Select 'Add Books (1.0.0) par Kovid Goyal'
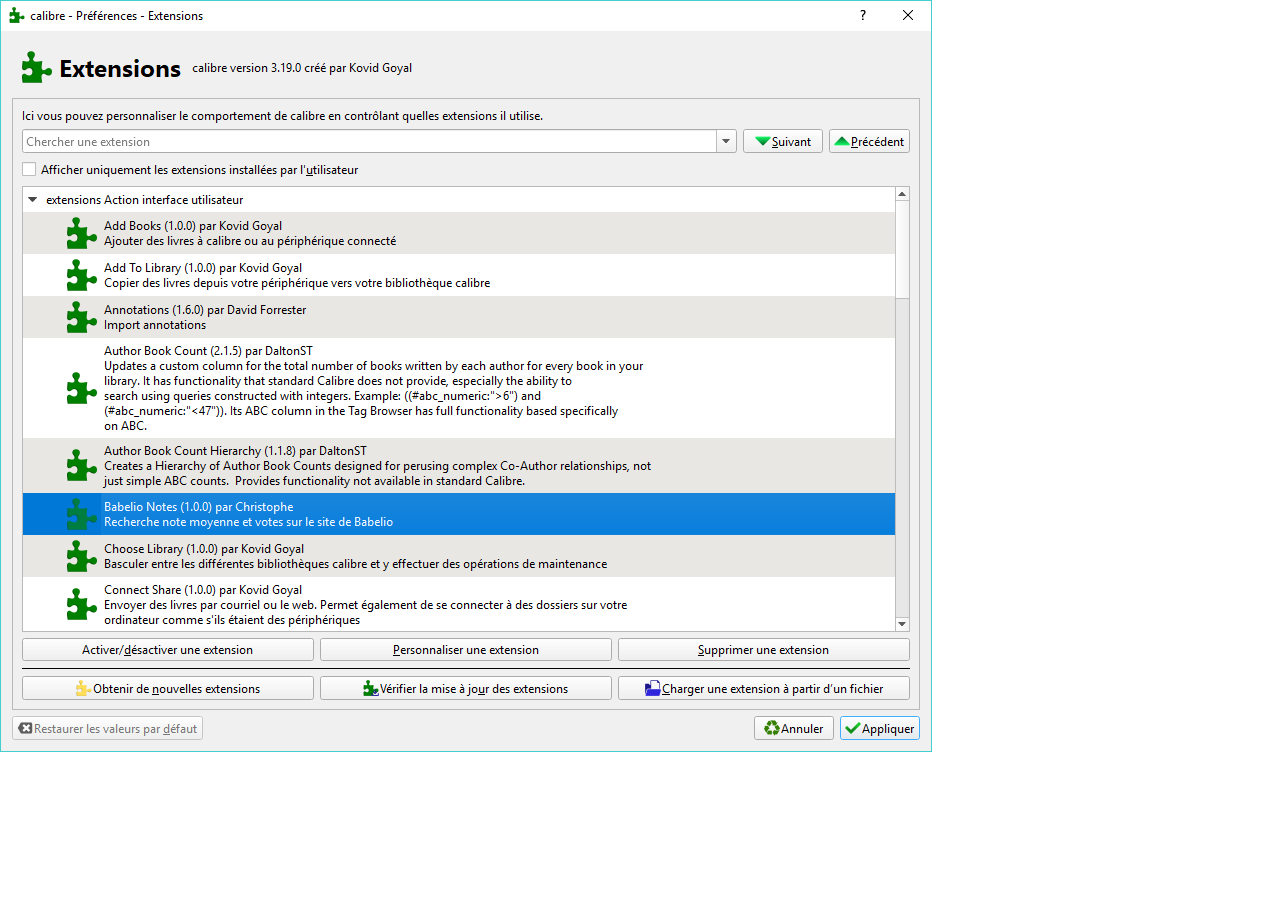 coord(459,233)
